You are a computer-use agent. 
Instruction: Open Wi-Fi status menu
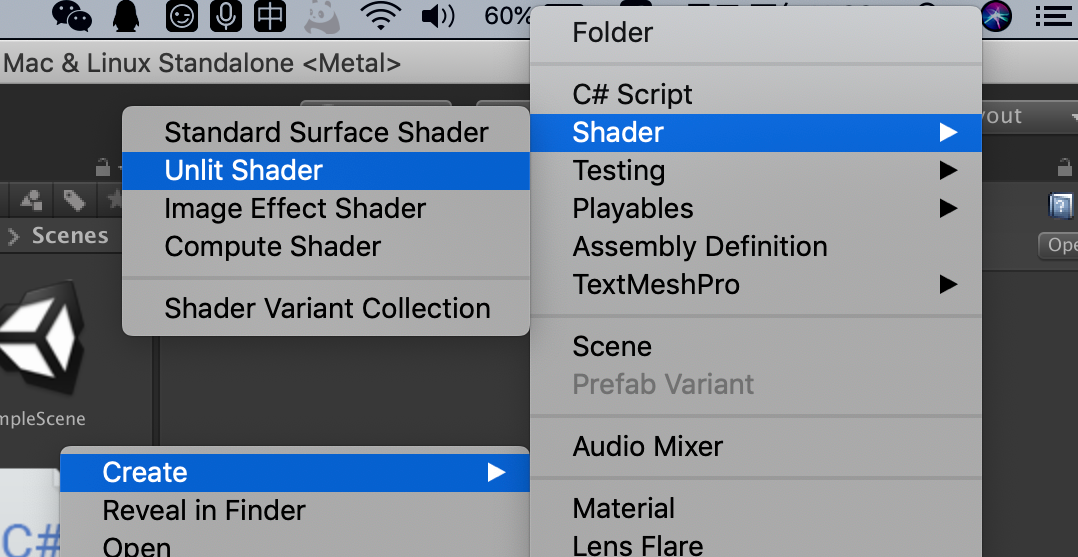click(381, 16)
